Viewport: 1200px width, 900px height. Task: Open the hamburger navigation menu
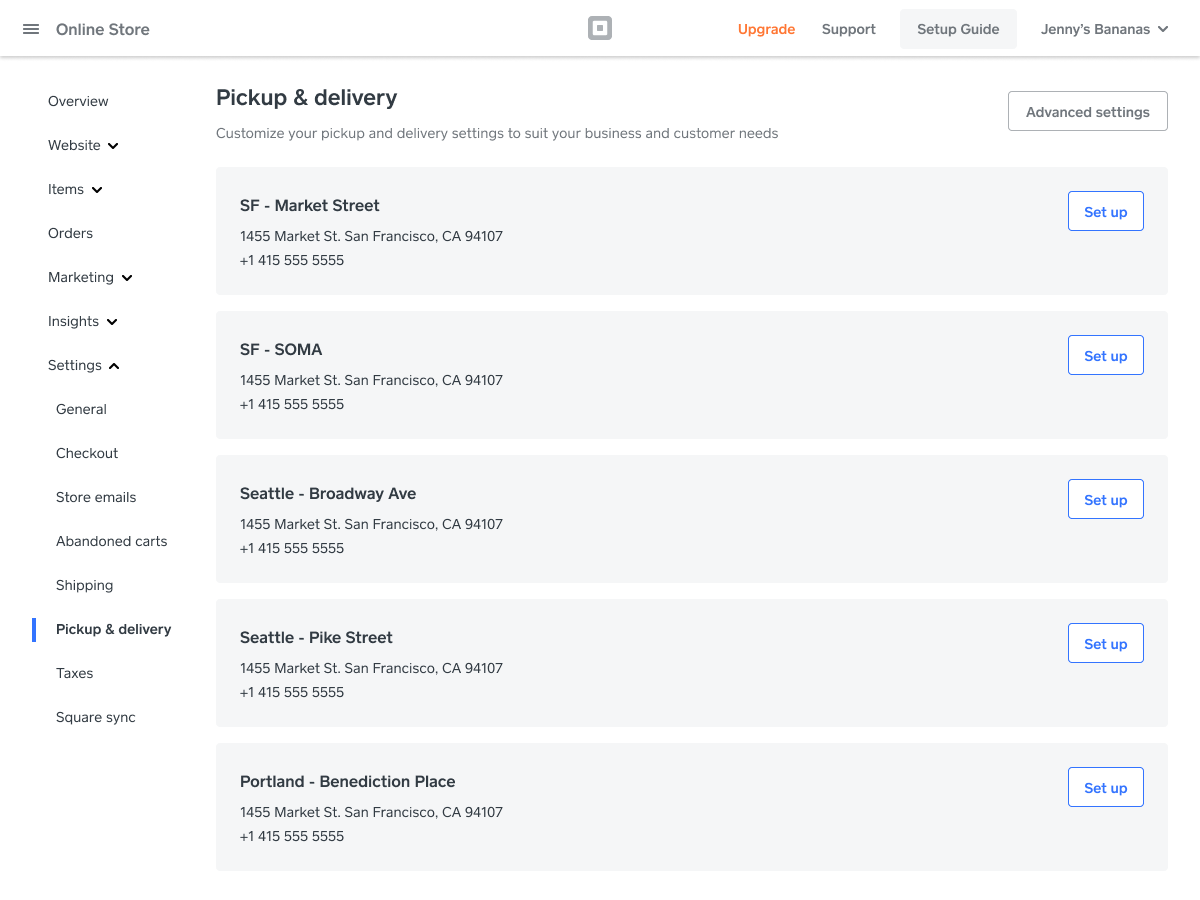tap(31, 29)
